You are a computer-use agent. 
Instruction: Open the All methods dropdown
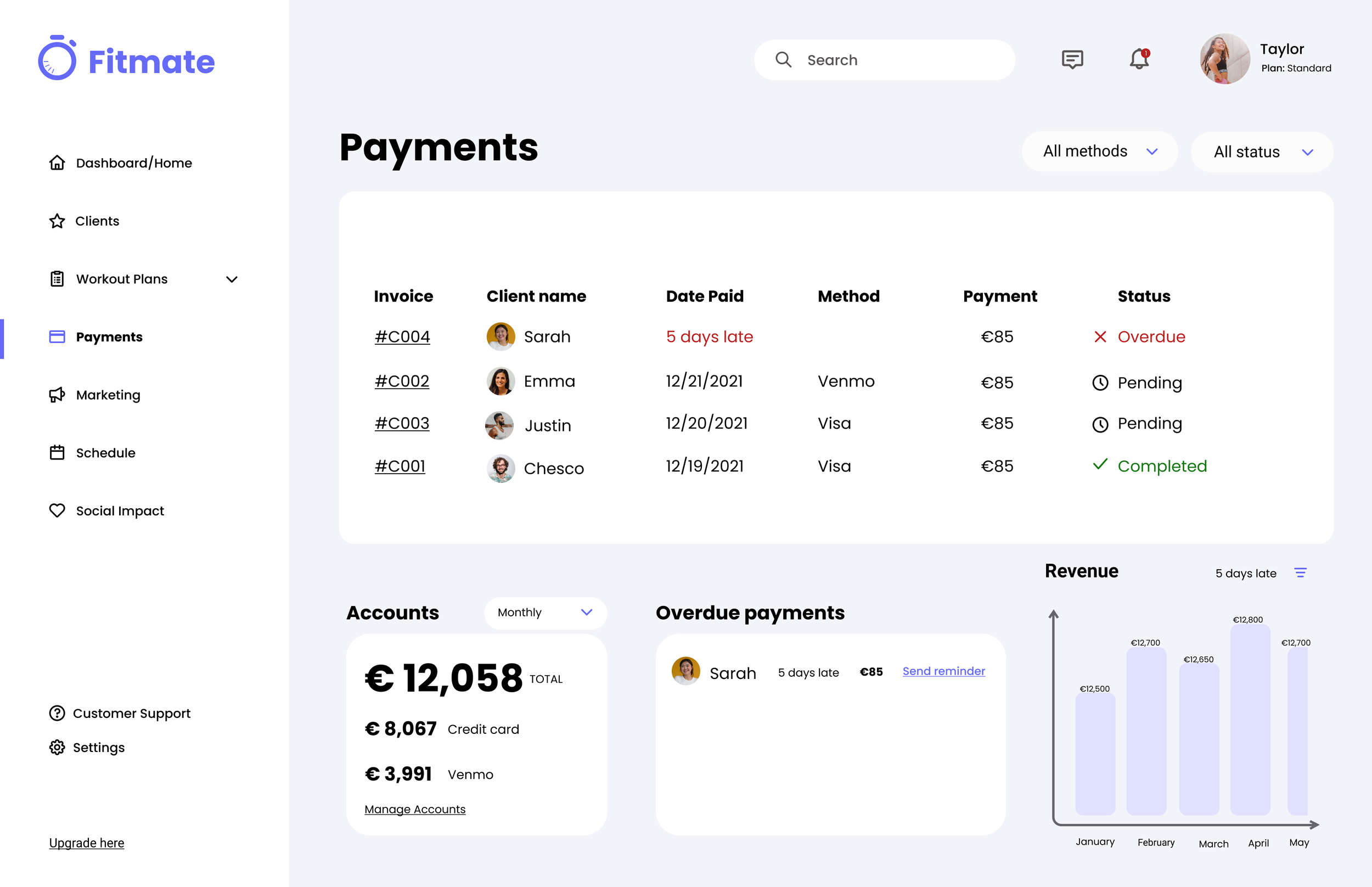pos(1099,151)
